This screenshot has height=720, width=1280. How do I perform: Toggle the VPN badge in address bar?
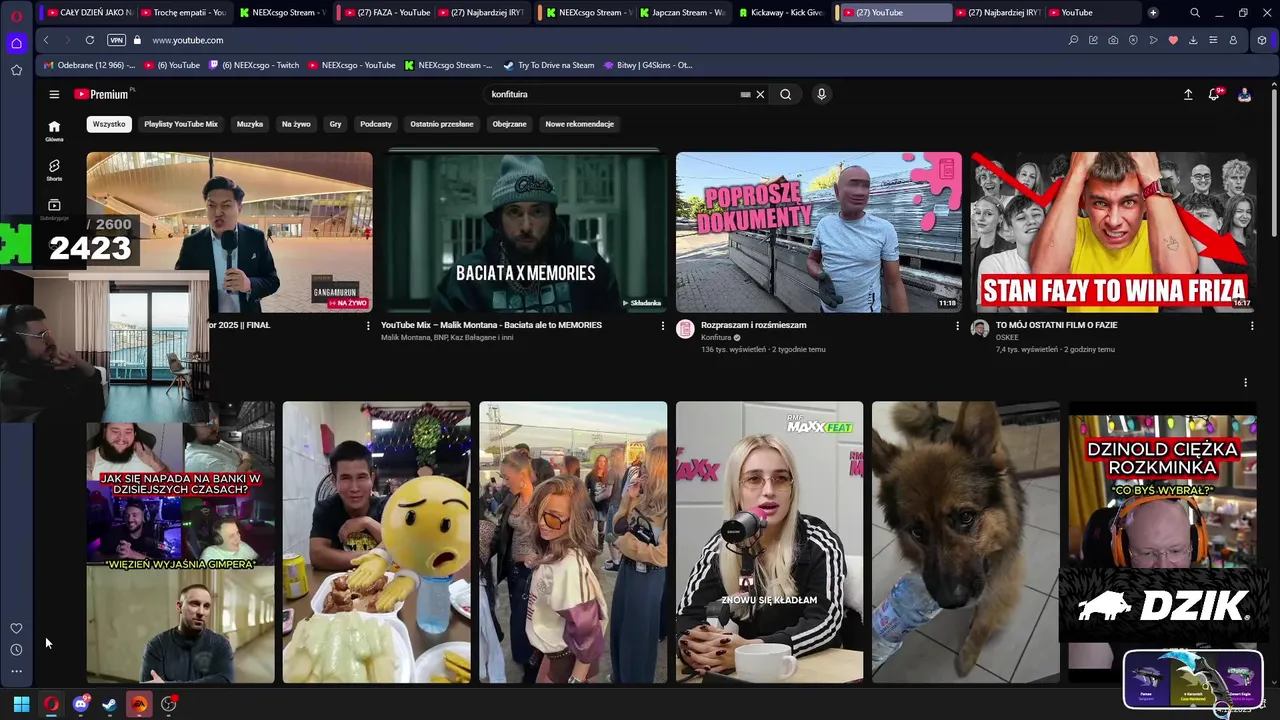coord(116,40)
